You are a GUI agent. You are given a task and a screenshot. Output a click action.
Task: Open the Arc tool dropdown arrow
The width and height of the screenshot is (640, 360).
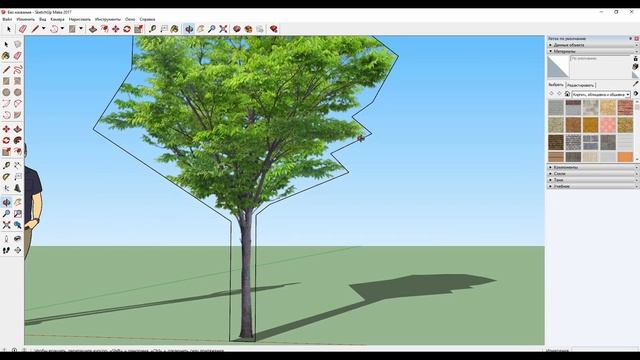pyautogui.click(x=62, y=29)
